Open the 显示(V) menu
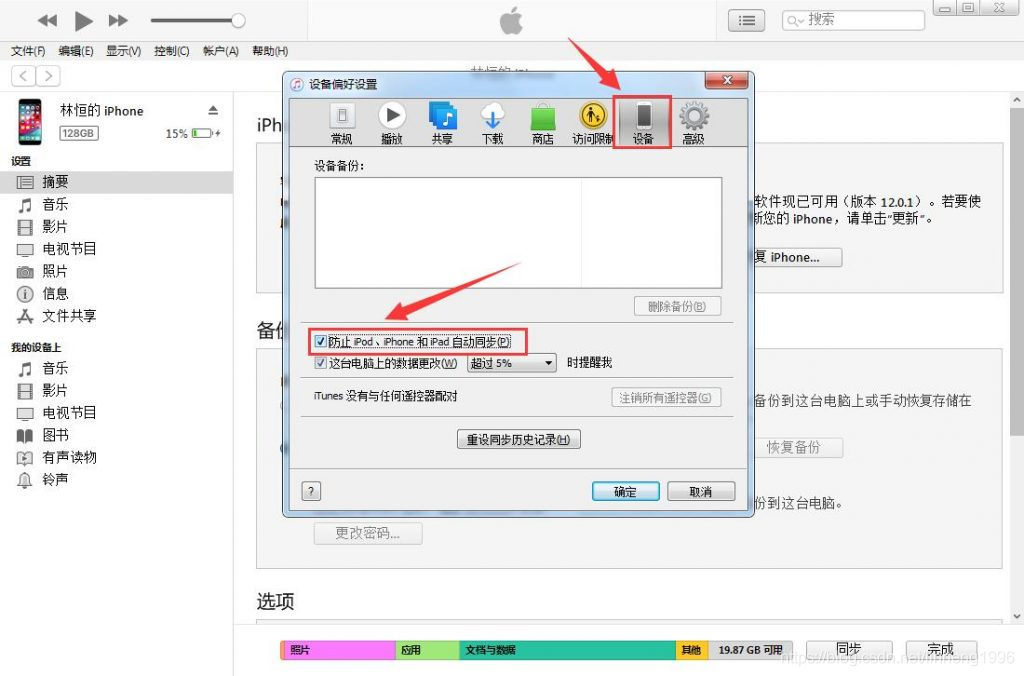 click(123, 51)
